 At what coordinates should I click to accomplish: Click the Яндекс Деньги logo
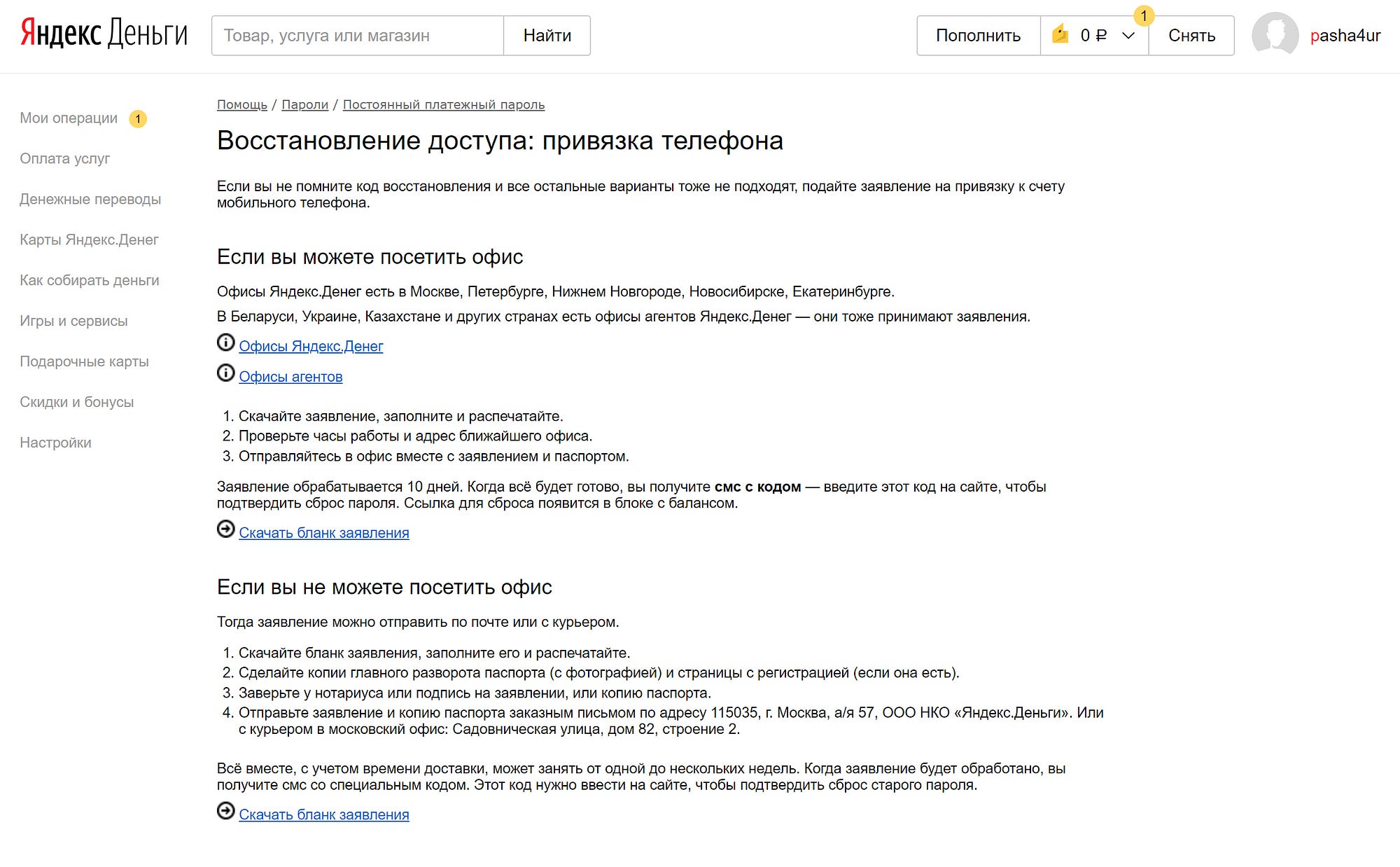[x=104, y=34]
